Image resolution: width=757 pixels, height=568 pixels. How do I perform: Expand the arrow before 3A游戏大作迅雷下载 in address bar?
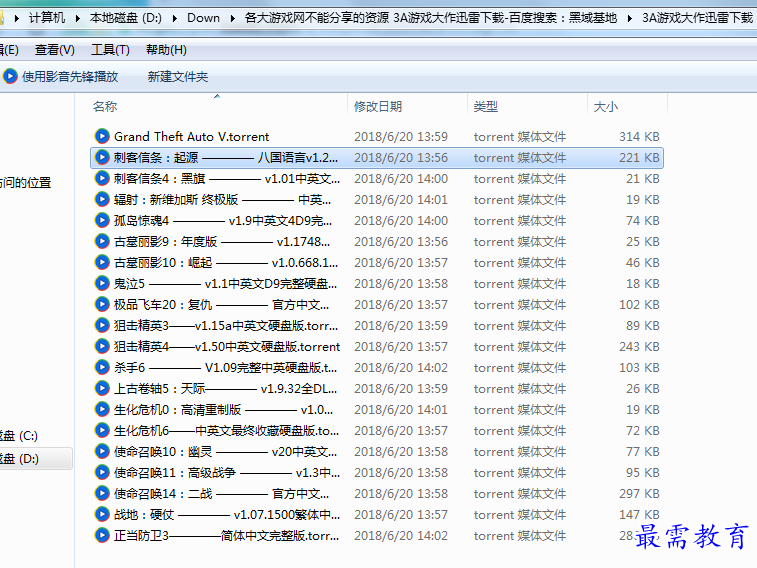630,18
